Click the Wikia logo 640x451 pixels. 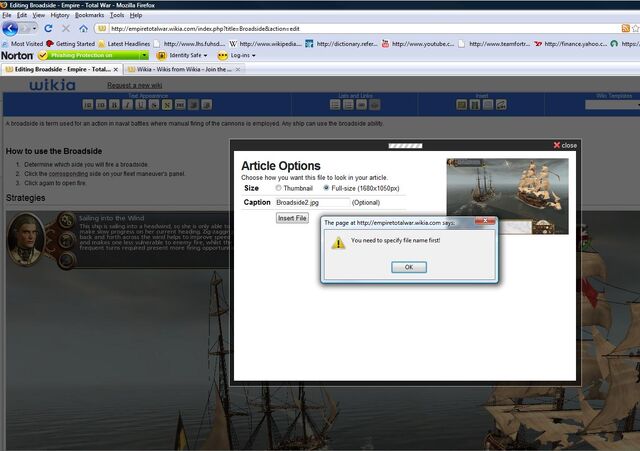click(52, 85)
